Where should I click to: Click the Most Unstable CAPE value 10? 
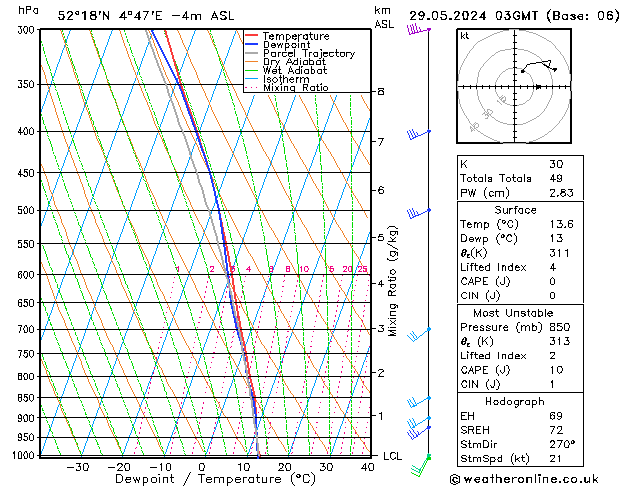556,370
